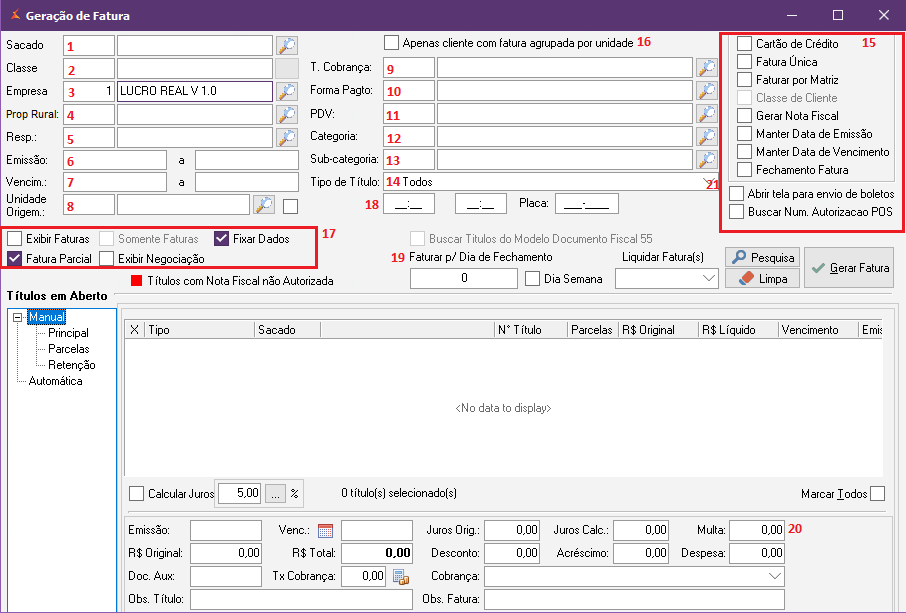Open the Categoria search magnifier
The width and height of the screenshot is (906, 613).
tap(707, 137)
